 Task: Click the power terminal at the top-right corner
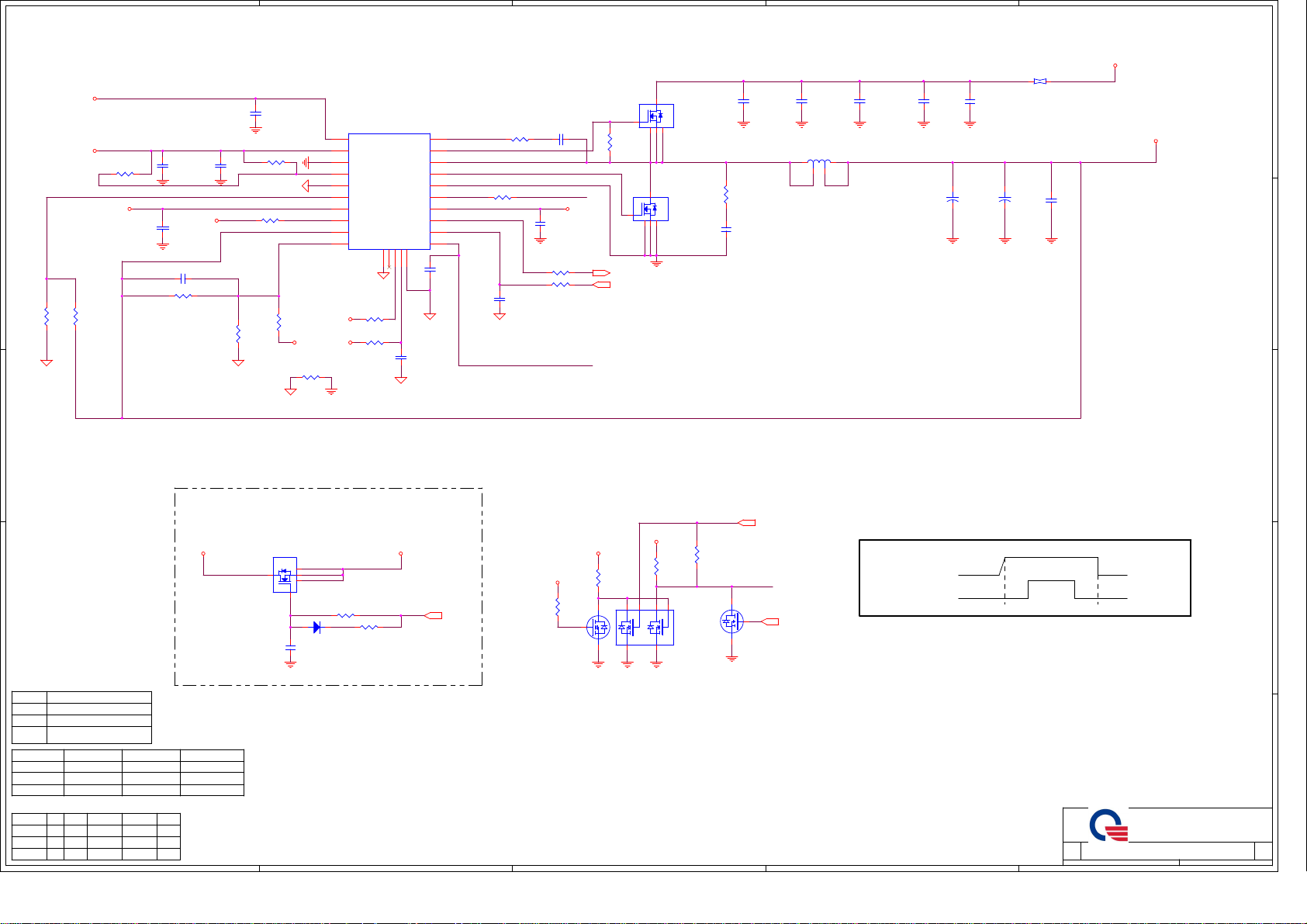pyautogui.click(x=1115, y=65)
